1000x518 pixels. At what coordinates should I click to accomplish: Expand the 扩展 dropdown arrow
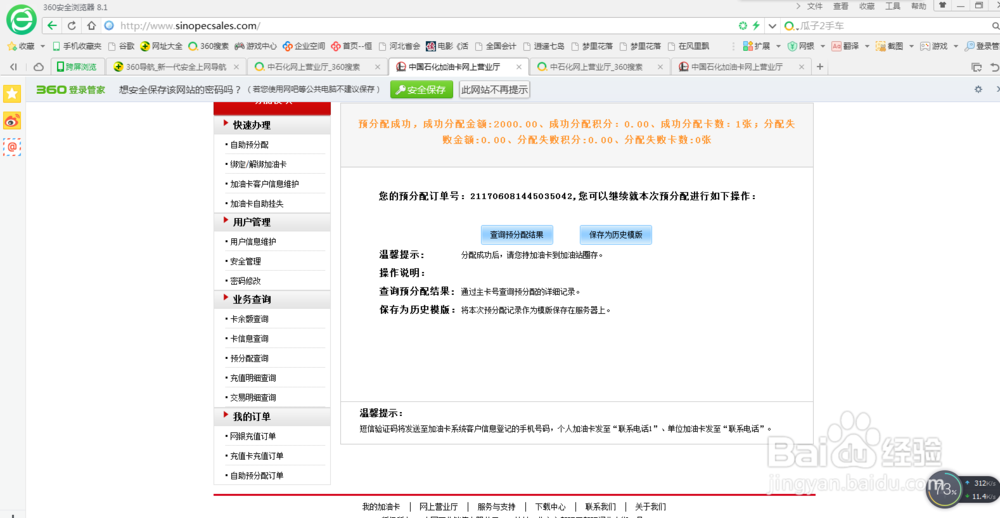(778, 46)
